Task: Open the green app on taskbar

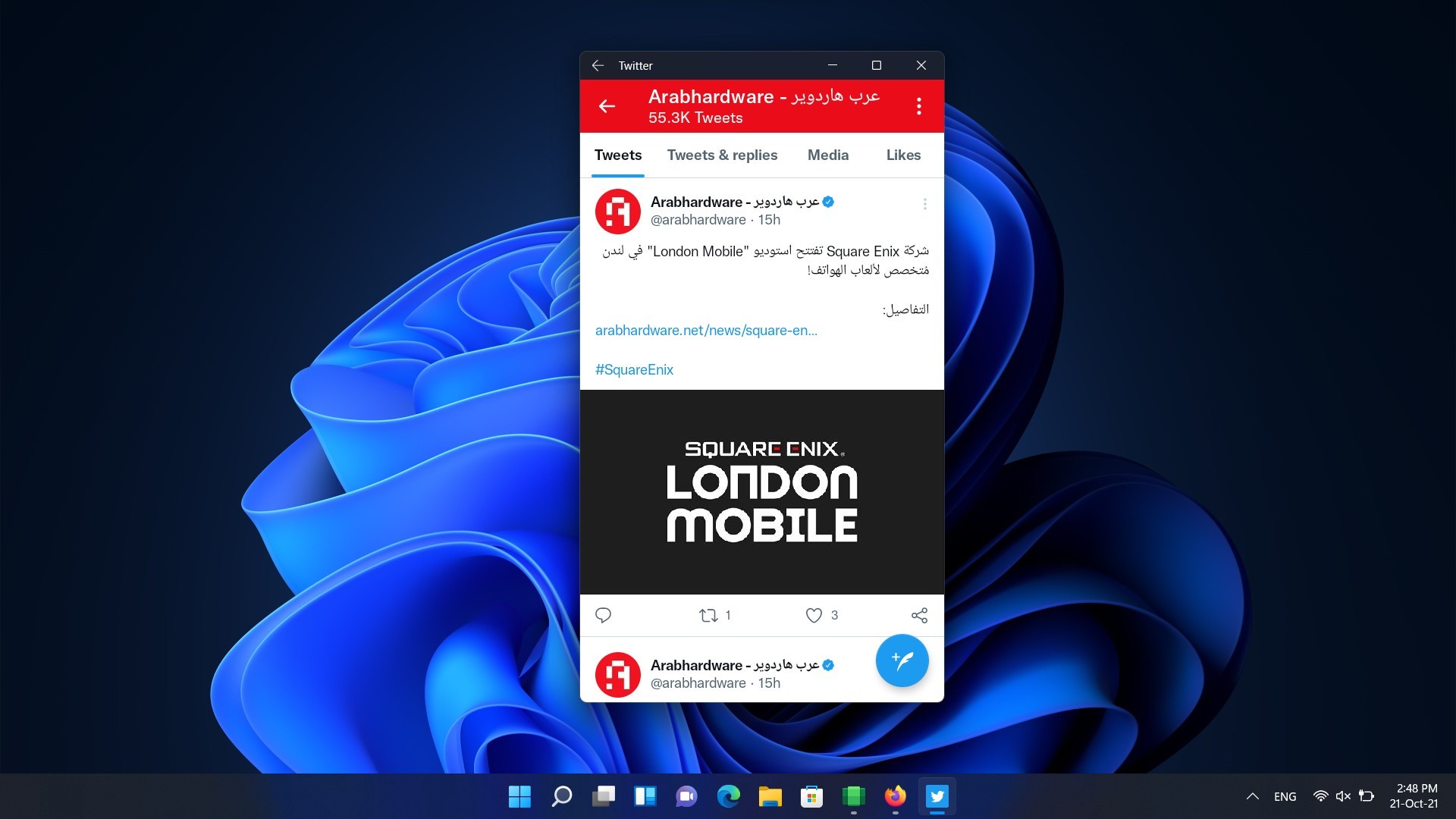Action: [x=853, y=796]
